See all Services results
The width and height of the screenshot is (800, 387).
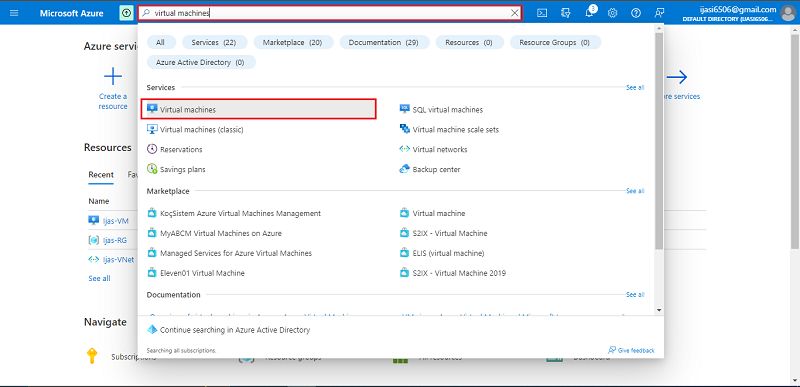tap(635, 88)
